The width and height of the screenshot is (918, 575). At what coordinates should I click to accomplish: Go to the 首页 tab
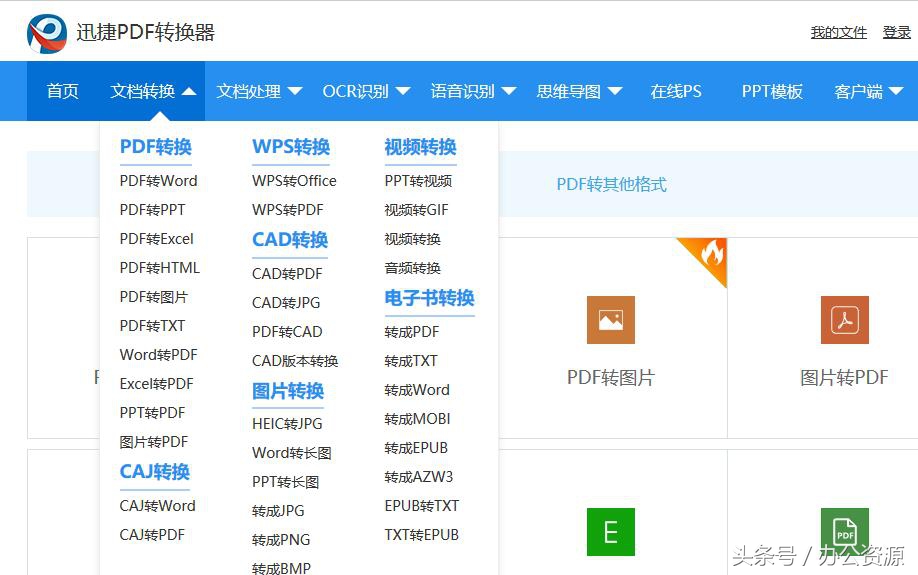click(x=62, y=91)
